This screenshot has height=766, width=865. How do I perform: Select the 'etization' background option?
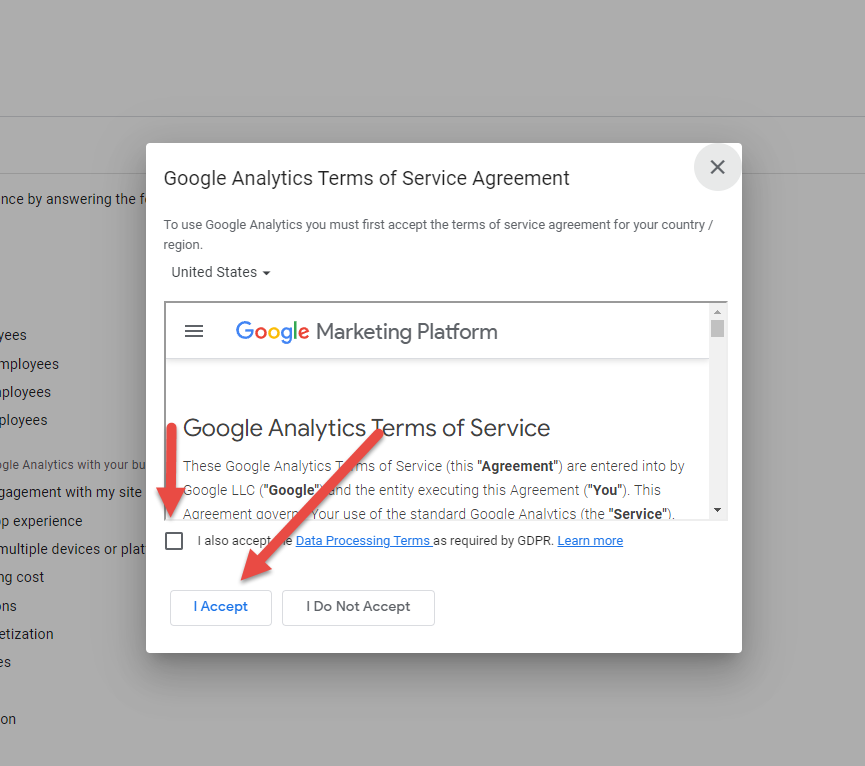(x=27, y=634)
